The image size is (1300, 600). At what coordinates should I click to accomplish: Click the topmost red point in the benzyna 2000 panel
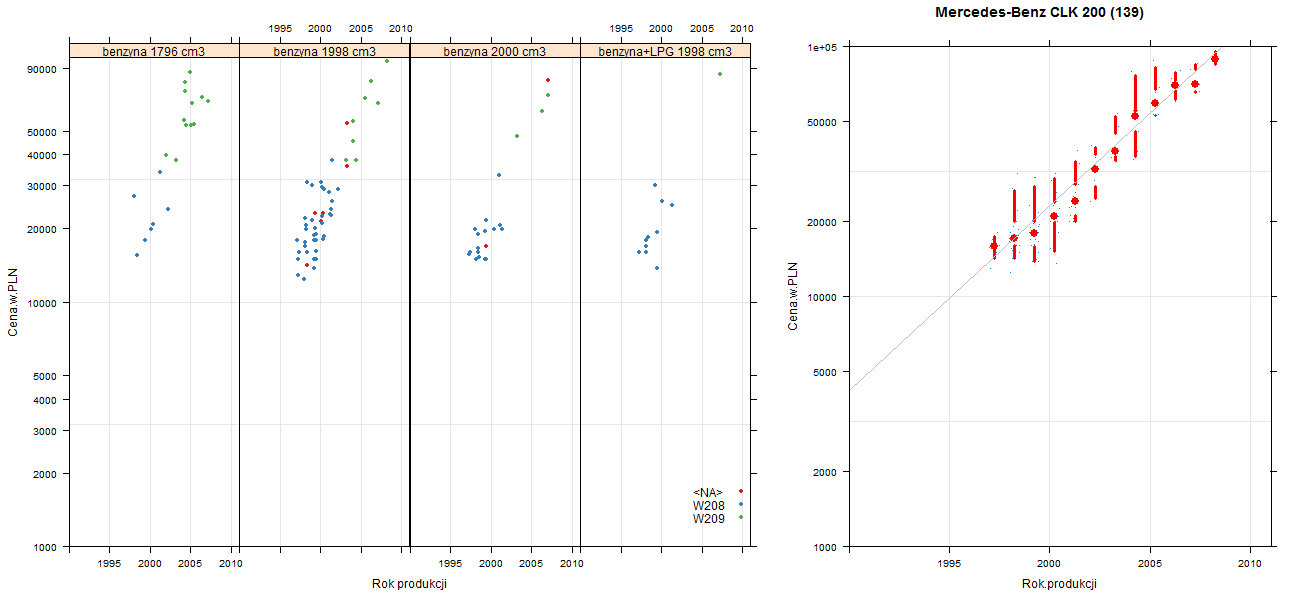(x=548, y=80)
